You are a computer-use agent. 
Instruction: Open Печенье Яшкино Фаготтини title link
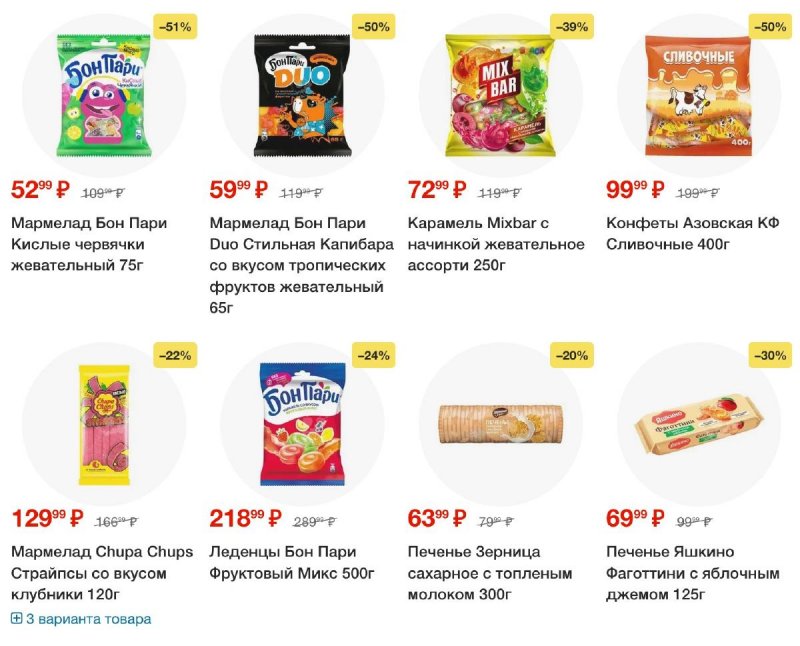tap(693, 573)
